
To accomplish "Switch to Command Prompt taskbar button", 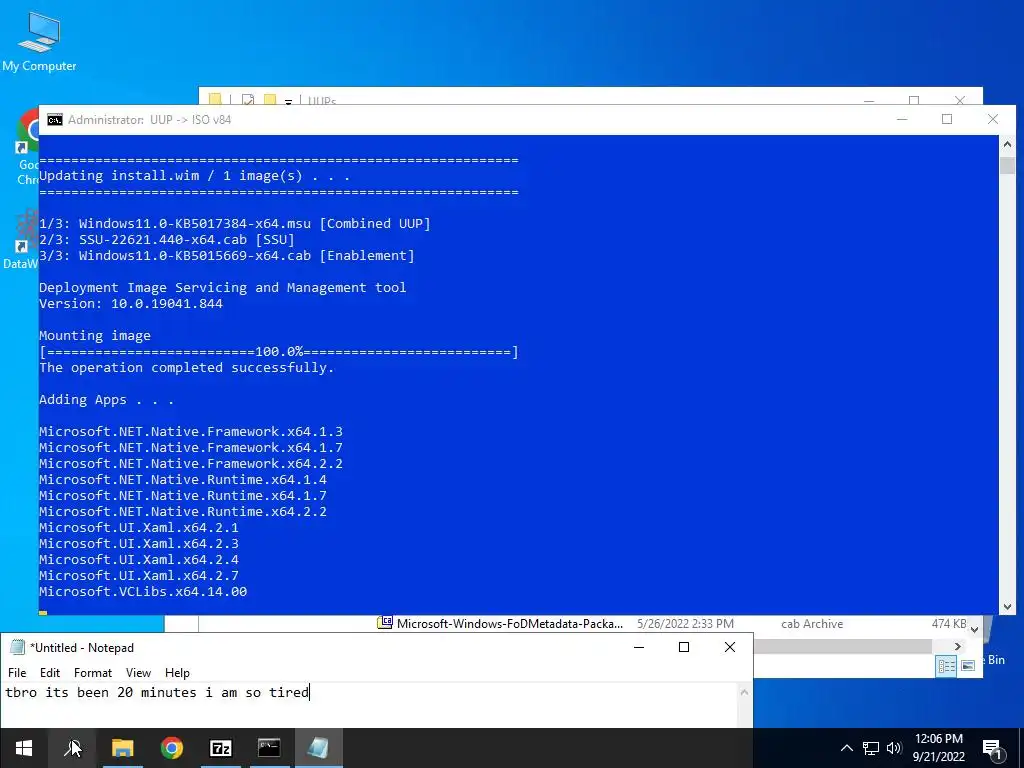I will click(269, 748).
